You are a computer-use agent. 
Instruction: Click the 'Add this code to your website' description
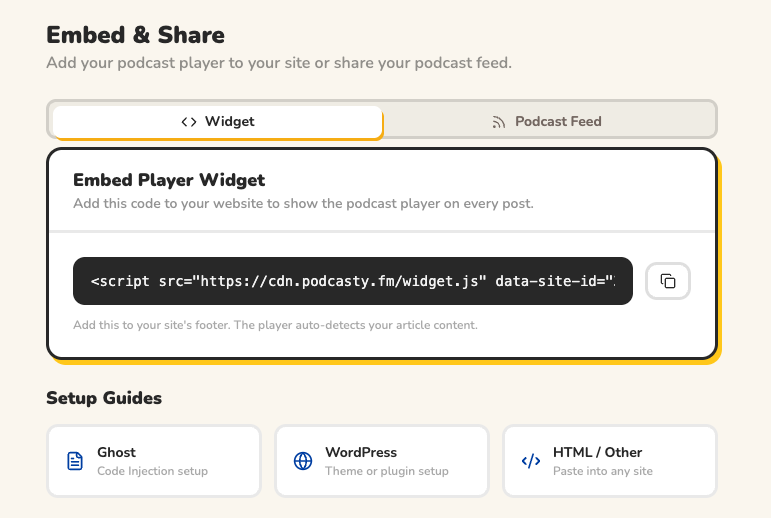(303, 203)
